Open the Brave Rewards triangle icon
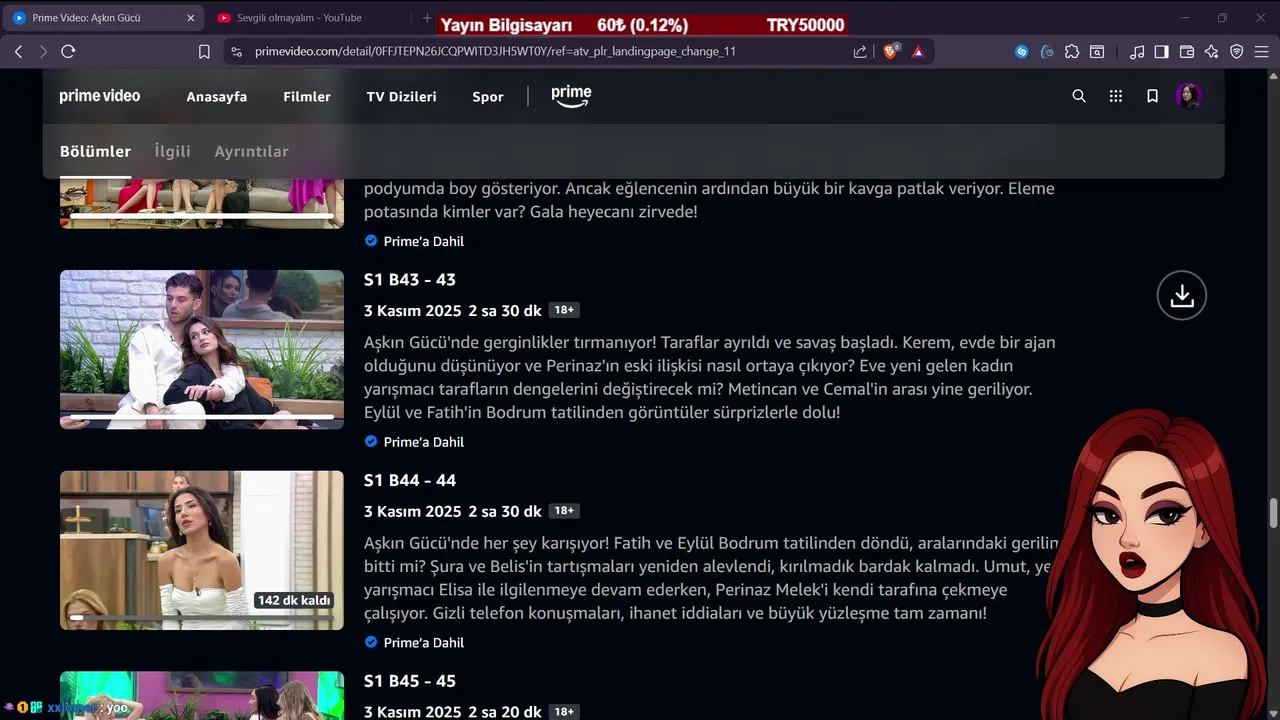This screenshot has height=720, width=1280. (918, 51)
